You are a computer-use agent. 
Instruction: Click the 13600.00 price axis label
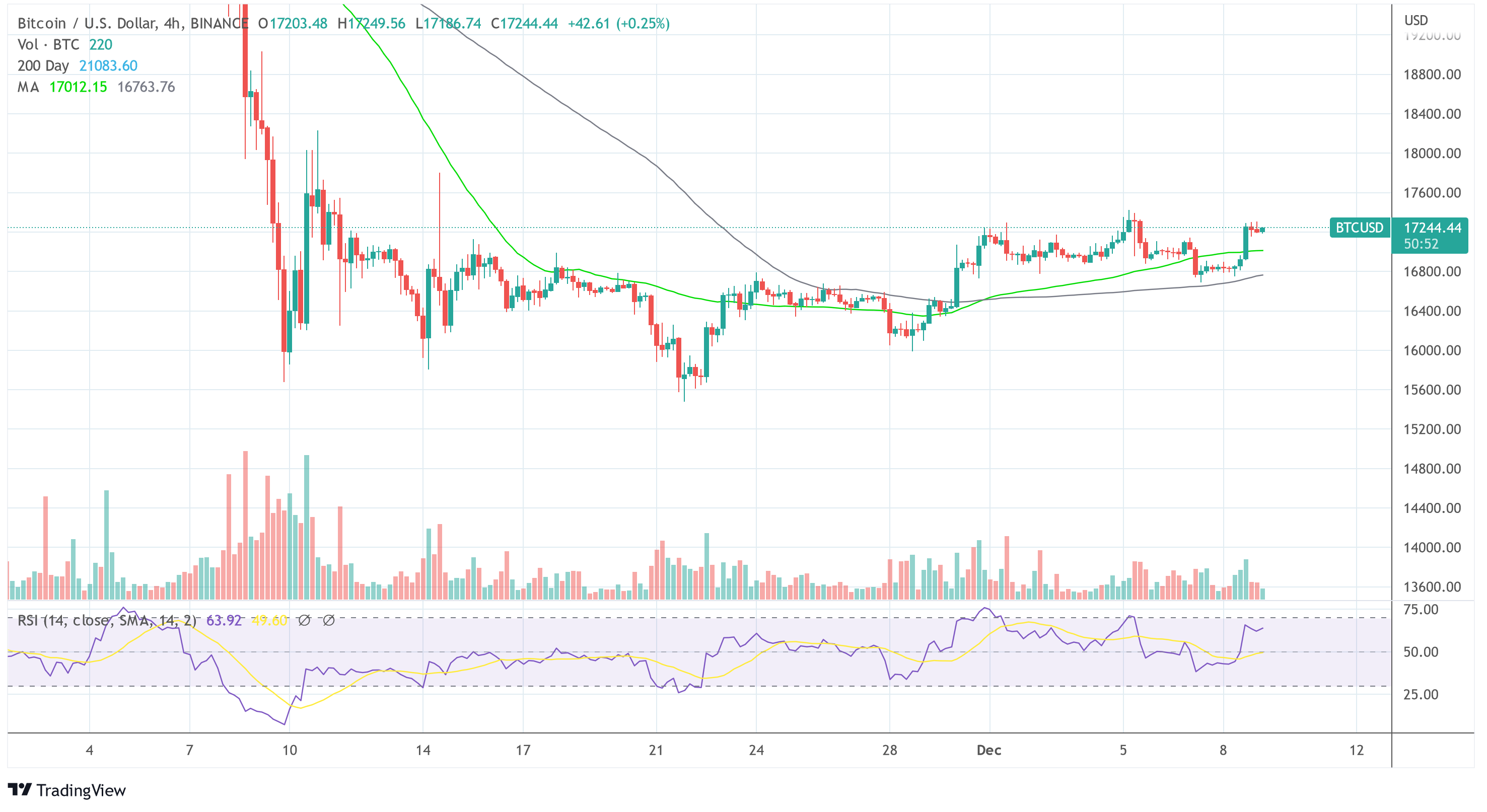1432,587
